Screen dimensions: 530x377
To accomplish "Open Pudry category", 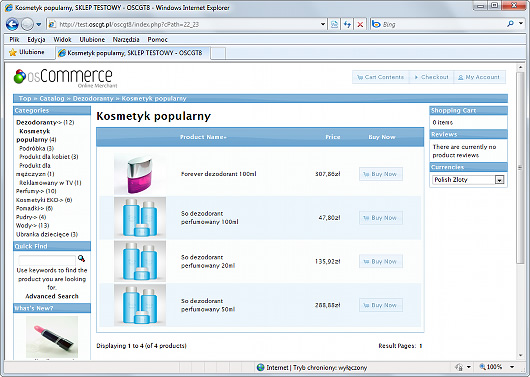I will click(x=26, y=217).
